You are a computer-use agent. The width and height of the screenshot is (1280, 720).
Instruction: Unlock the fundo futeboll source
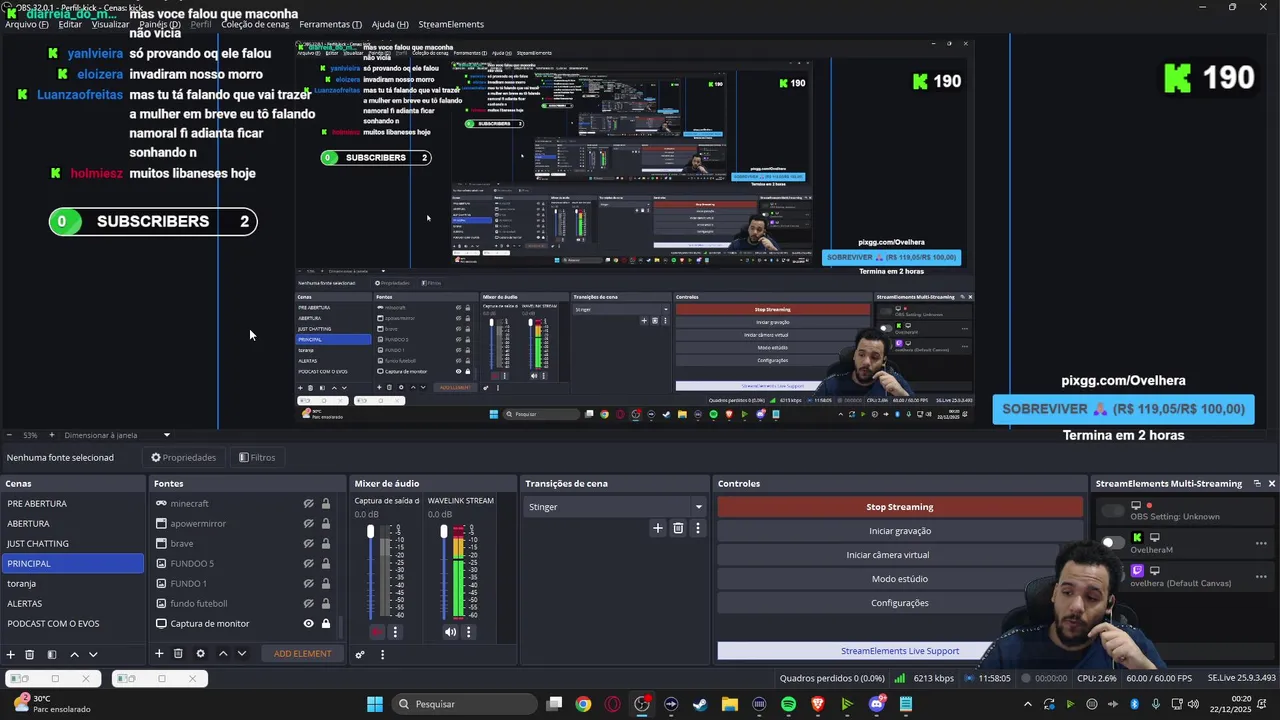[x=326, y=604]
